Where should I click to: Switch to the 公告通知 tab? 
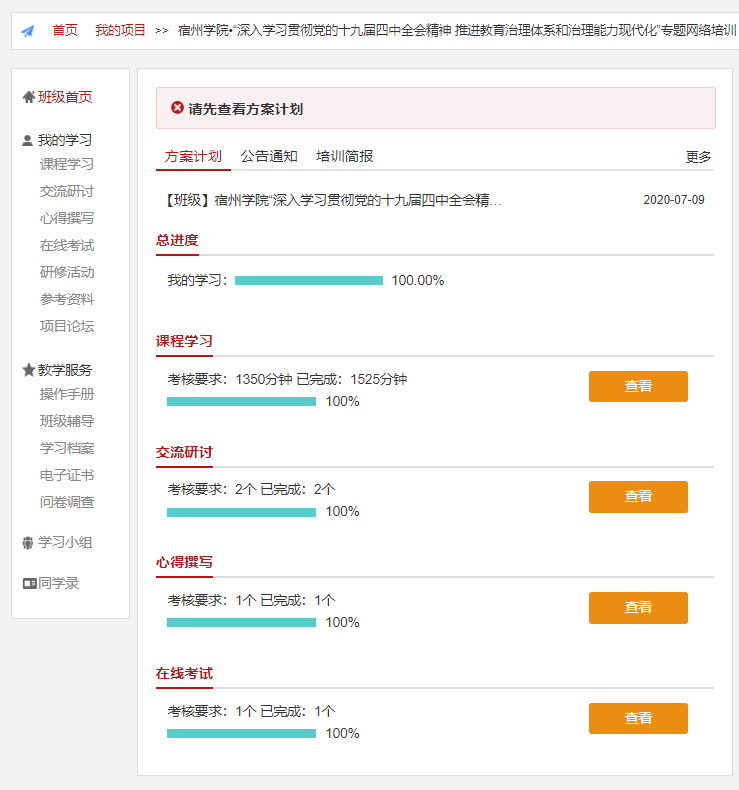pos(269,156)
